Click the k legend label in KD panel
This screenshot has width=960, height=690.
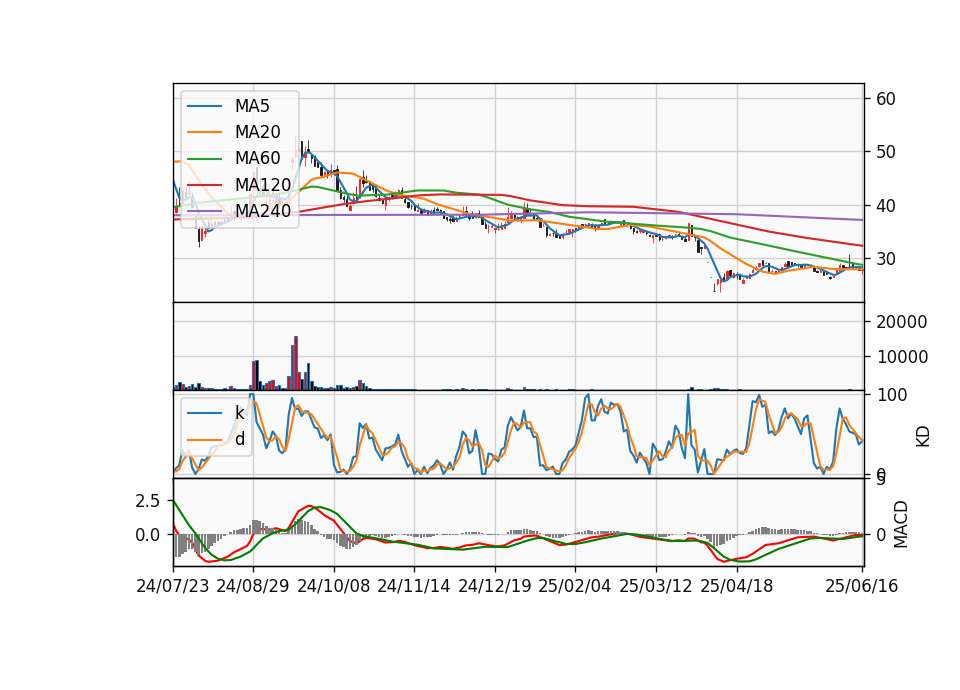239,413
